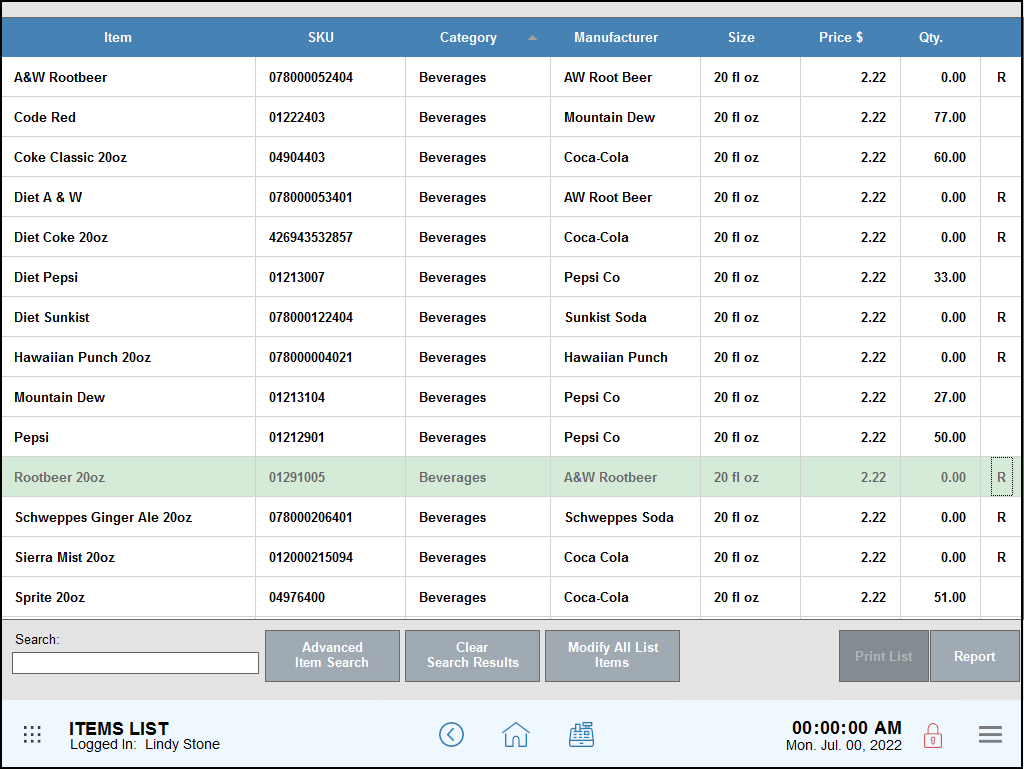Click the R flag on Diet Coke 20oz row
This screenshot has width=1024, height=769.
point(1001,237)
